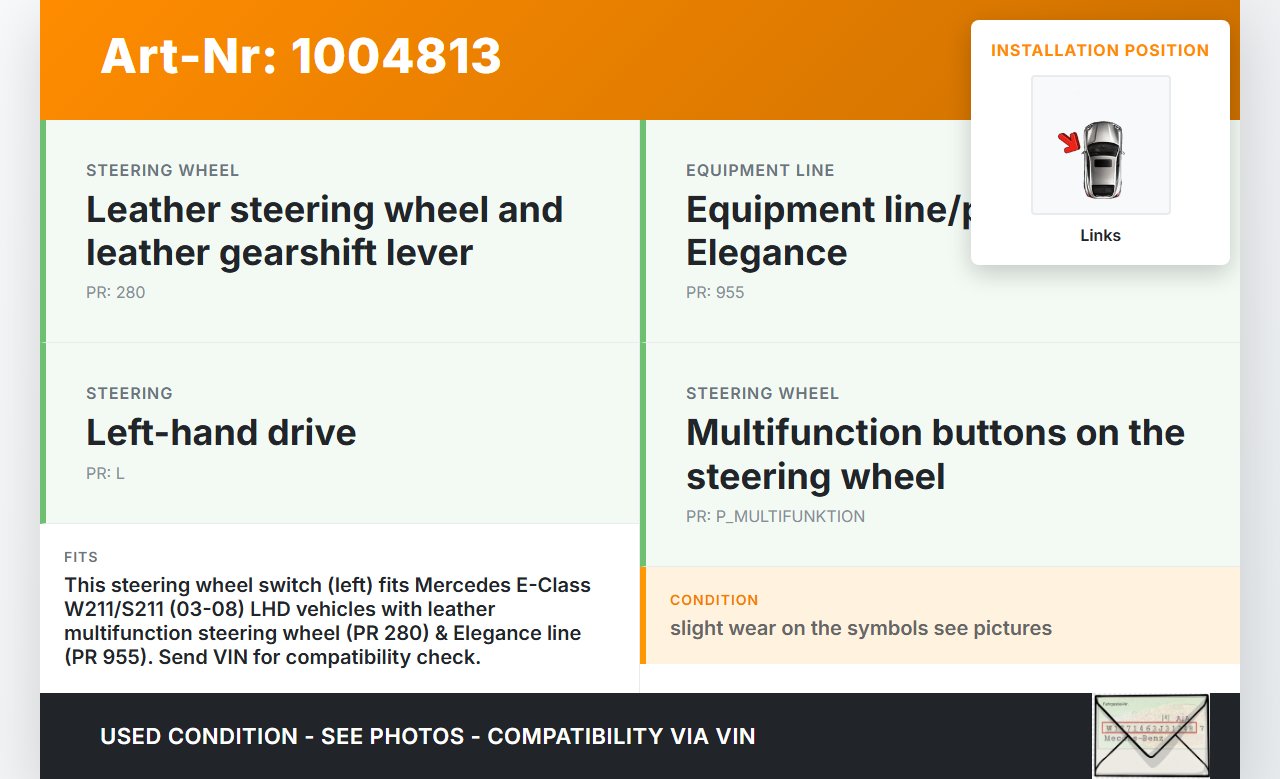The height and width of the screenshot is (779, 1280).
Task: Click the 'Used Condition' footer banner text
Action: [x=427, y=736]
